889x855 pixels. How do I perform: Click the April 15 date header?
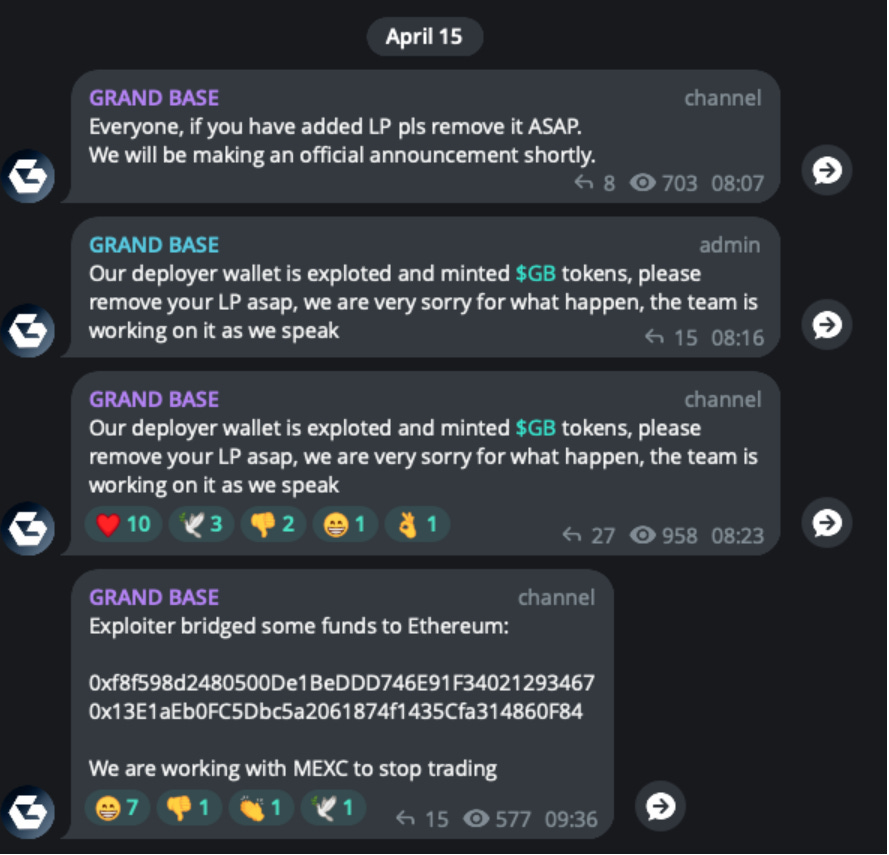[x=424, y=36]
